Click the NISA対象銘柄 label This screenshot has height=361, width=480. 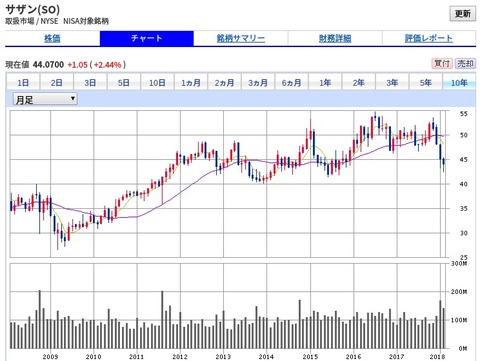(86, 21)
